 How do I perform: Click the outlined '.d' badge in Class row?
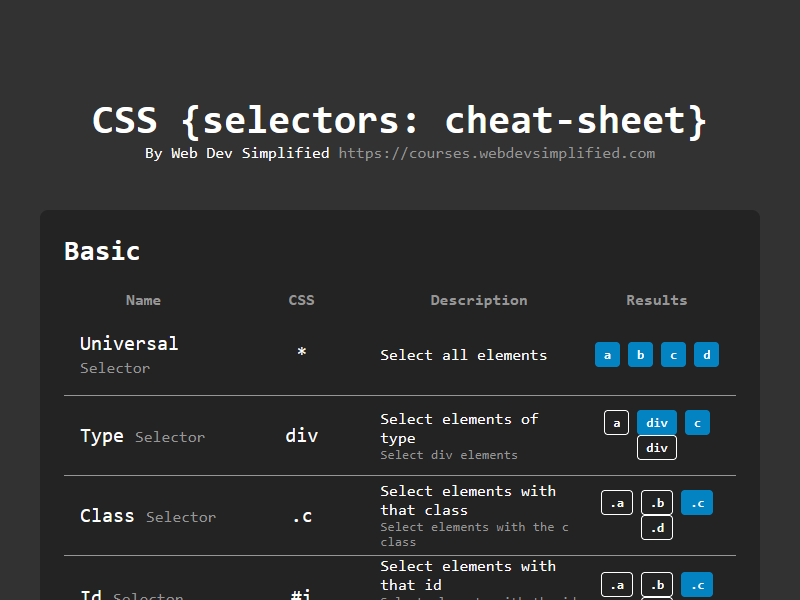656,528
